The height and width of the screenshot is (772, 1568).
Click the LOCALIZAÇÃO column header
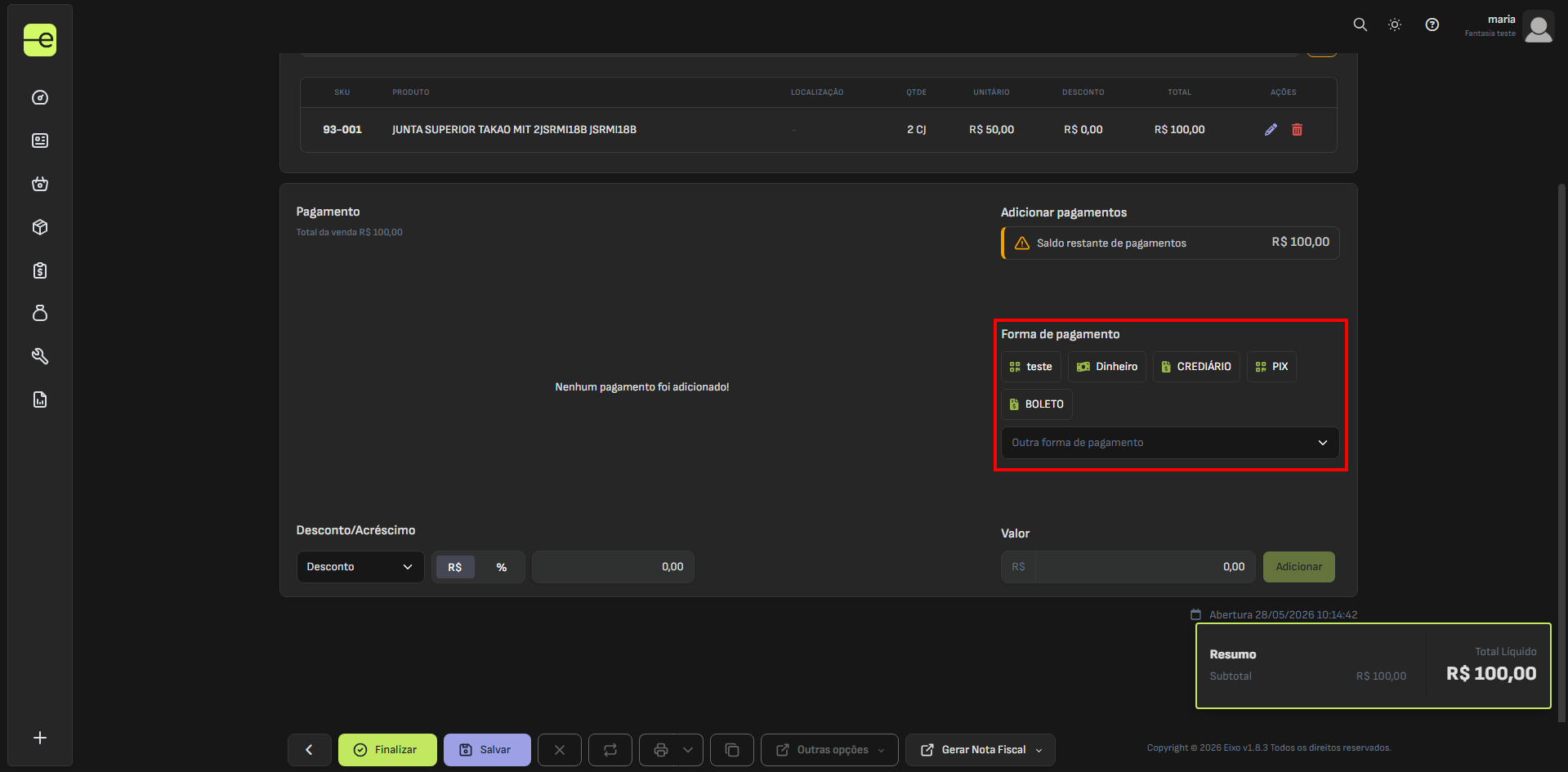tap(817, 92)
